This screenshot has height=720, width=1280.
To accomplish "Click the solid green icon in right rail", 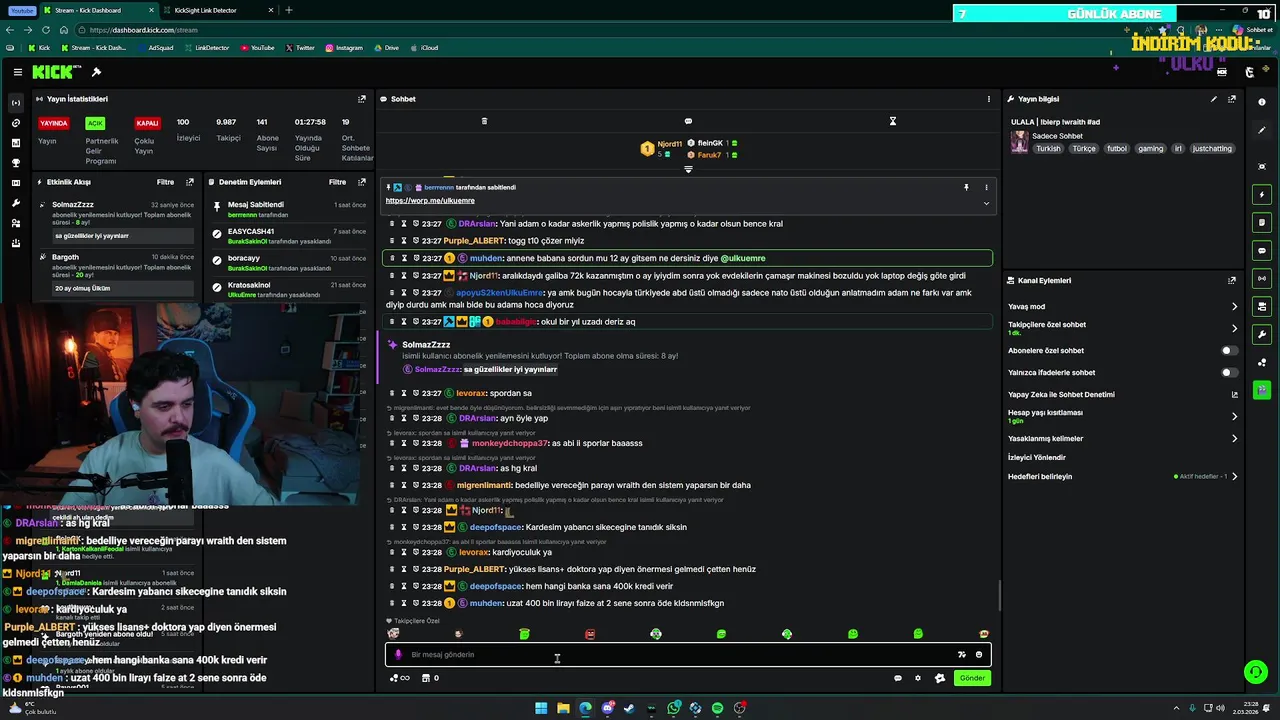I will (x=1262, y=390).
